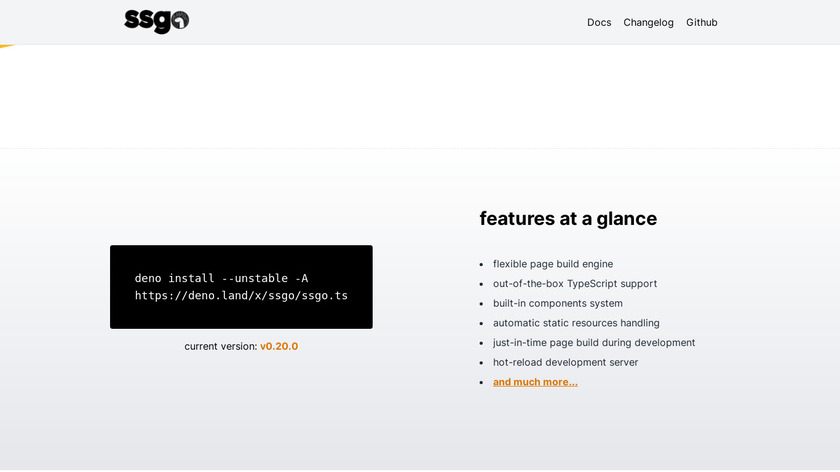Image resolution: width=840 pixels, height=472 pixels.
Task: Click the deno.land ssgo.ts URL text
Action: (x=241, y=296)
